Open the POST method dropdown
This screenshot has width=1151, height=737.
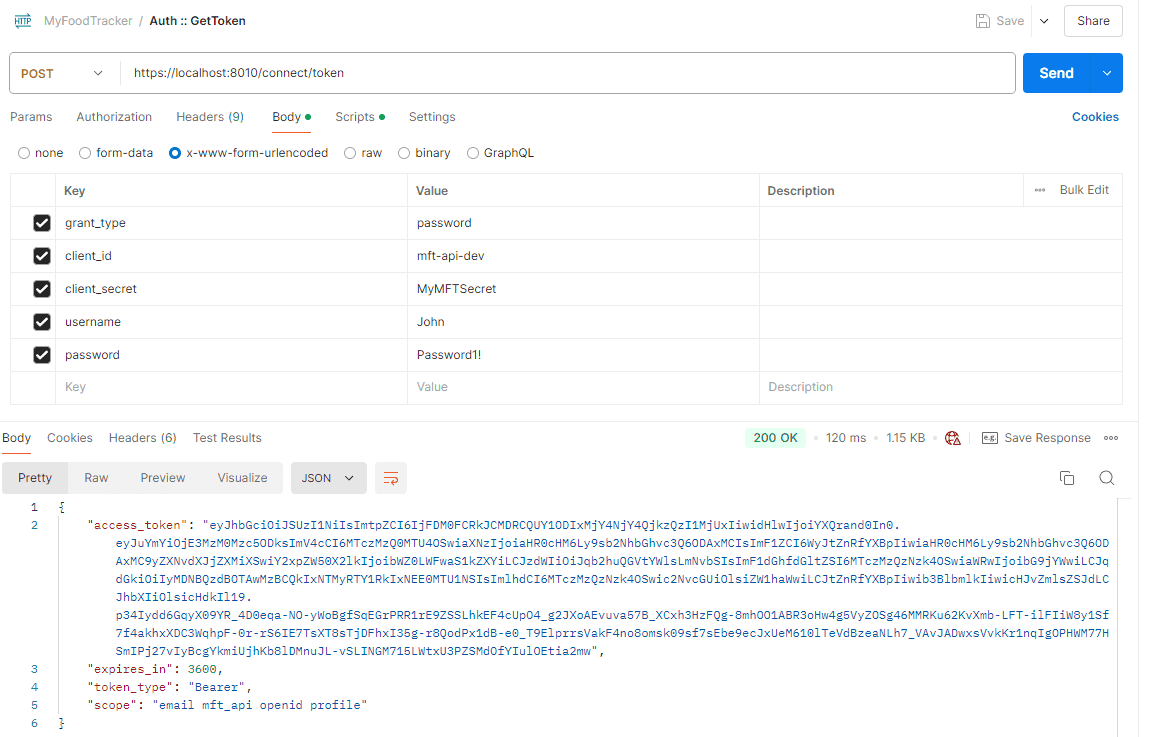(x=62, y=73)
